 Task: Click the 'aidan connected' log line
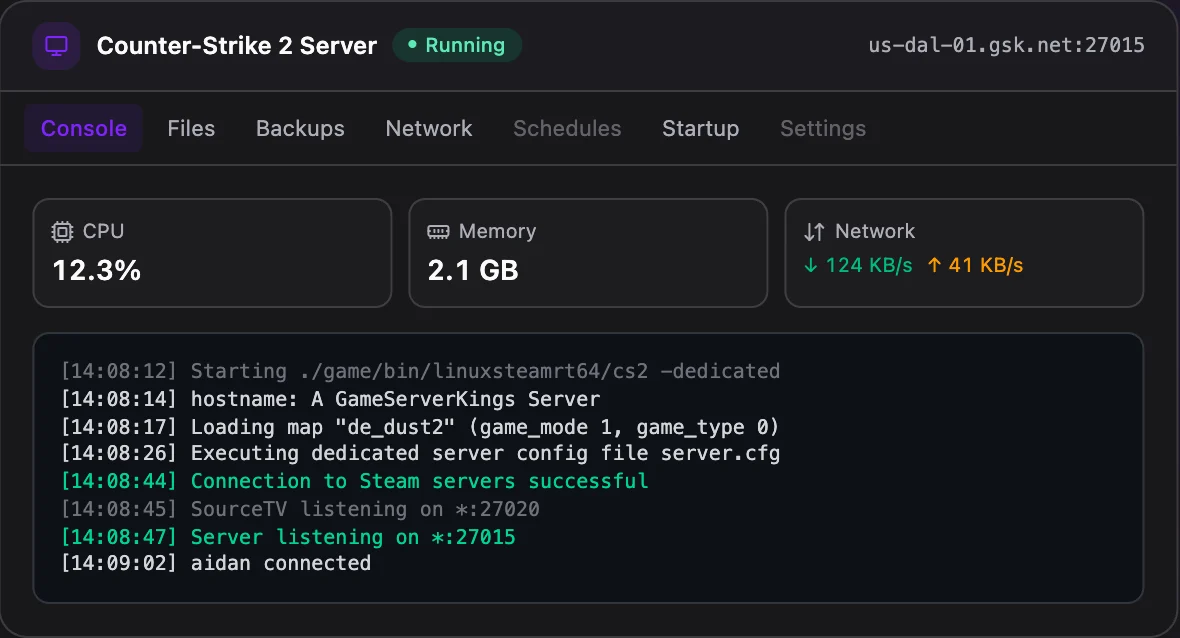216,564
